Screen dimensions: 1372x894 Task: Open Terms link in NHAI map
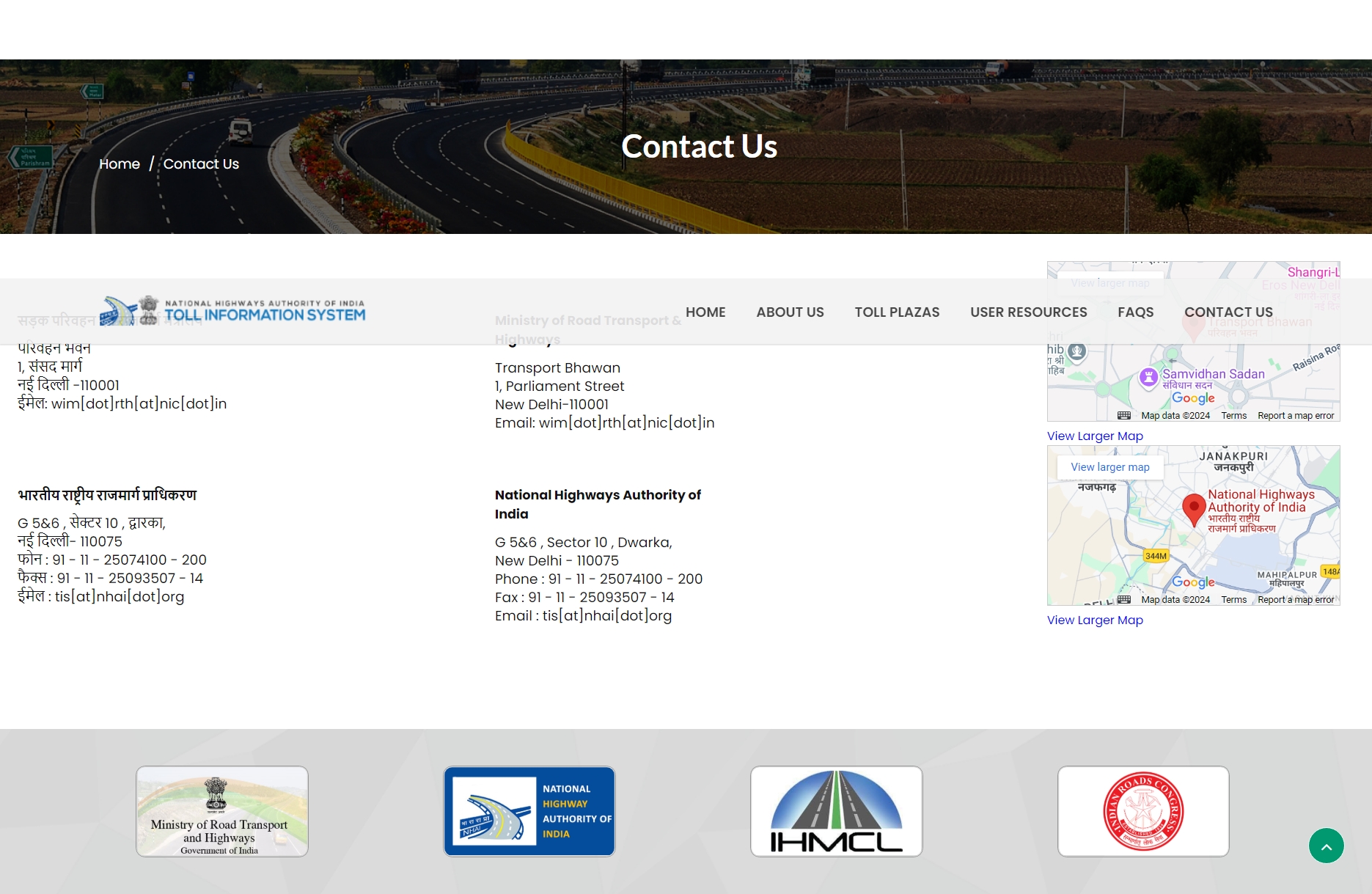(x=1233, y=600)
